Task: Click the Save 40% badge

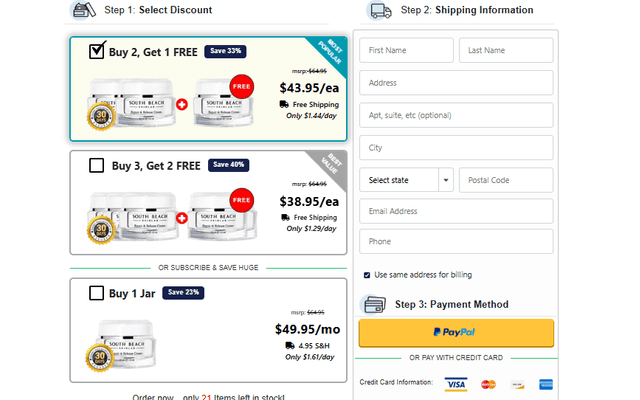Action: pyautogui.click(x=228, y=165)
